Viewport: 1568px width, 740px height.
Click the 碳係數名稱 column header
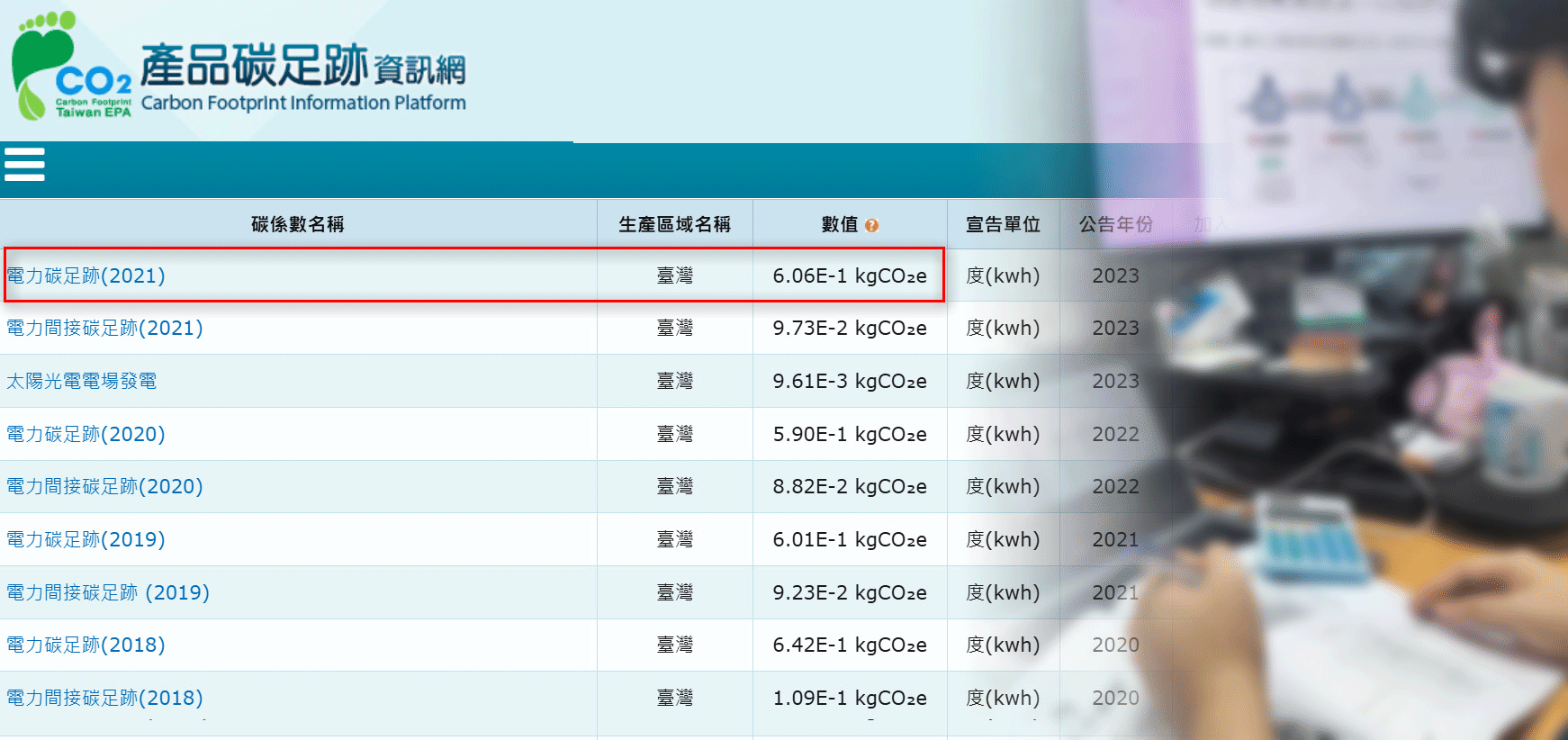[298, 224]
